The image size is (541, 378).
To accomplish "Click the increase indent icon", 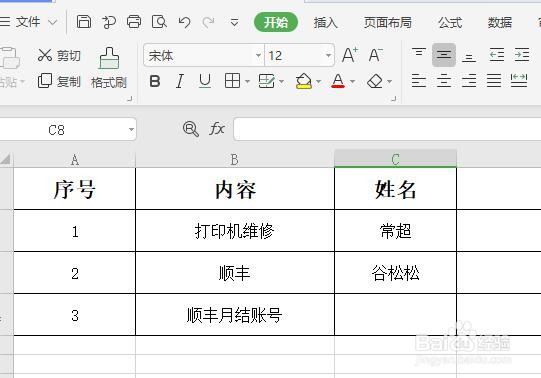I will point(522,55).
